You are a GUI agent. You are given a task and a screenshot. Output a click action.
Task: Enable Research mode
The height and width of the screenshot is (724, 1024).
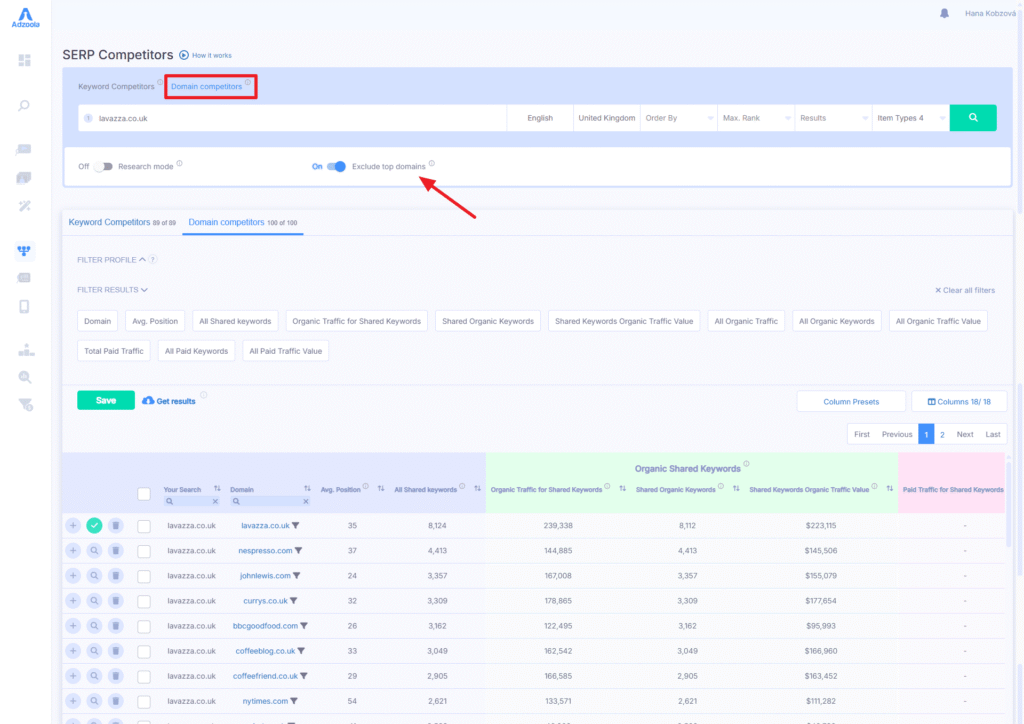point(104,168)
